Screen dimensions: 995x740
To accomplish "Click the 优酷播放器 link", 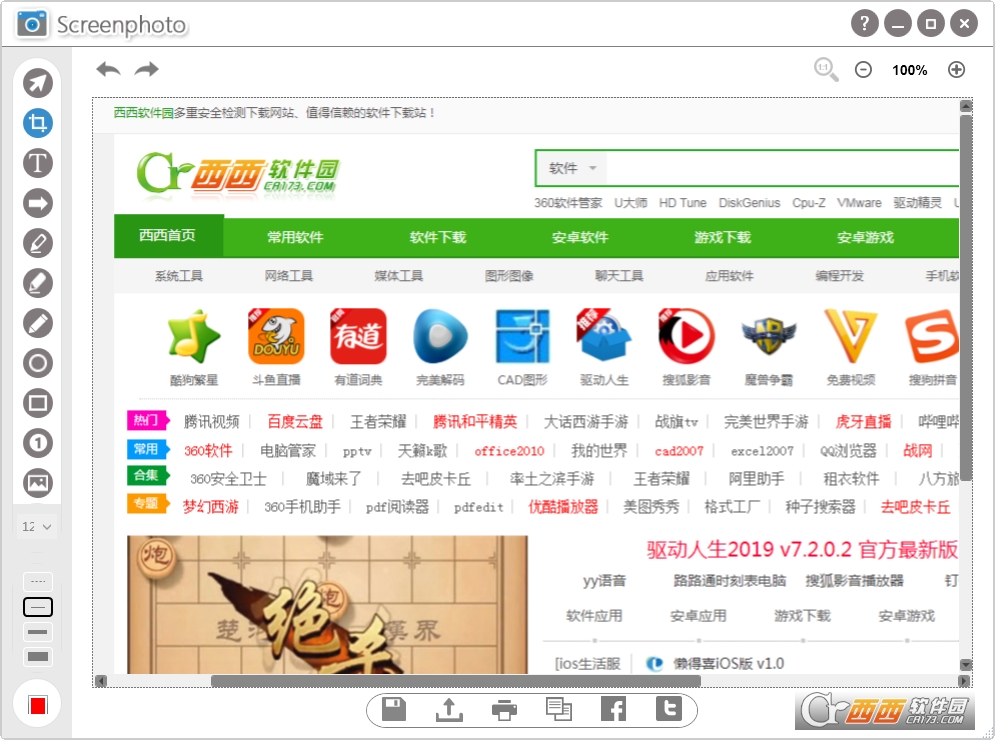I will 563,506.
